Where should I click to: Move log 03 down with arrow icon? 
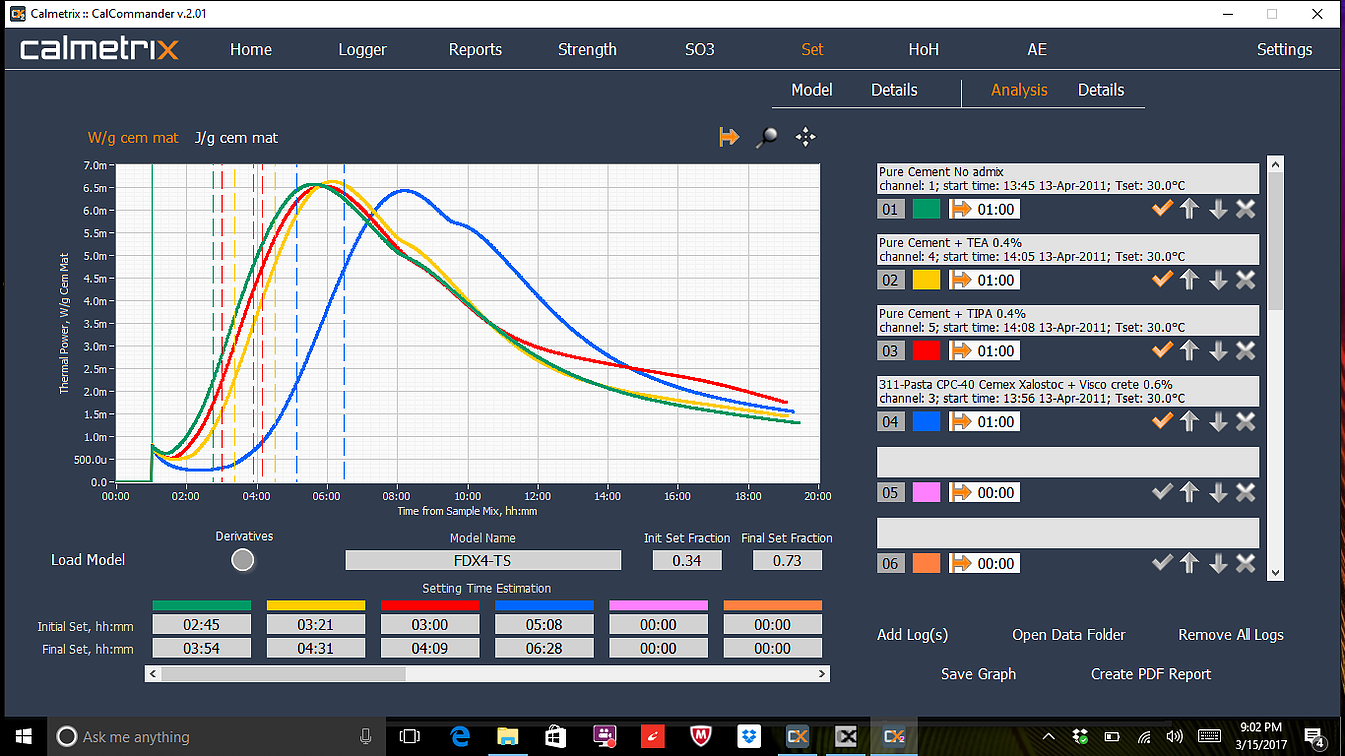click(x=1217, y=351)
